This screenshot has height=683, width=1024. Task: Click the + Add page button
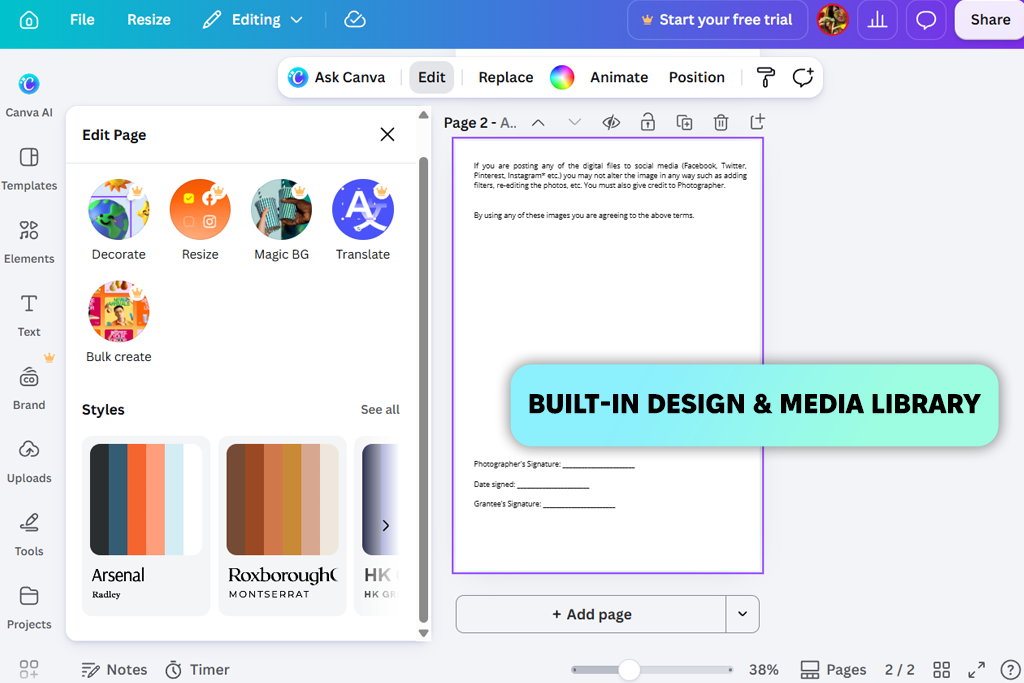tap(591, 614)
